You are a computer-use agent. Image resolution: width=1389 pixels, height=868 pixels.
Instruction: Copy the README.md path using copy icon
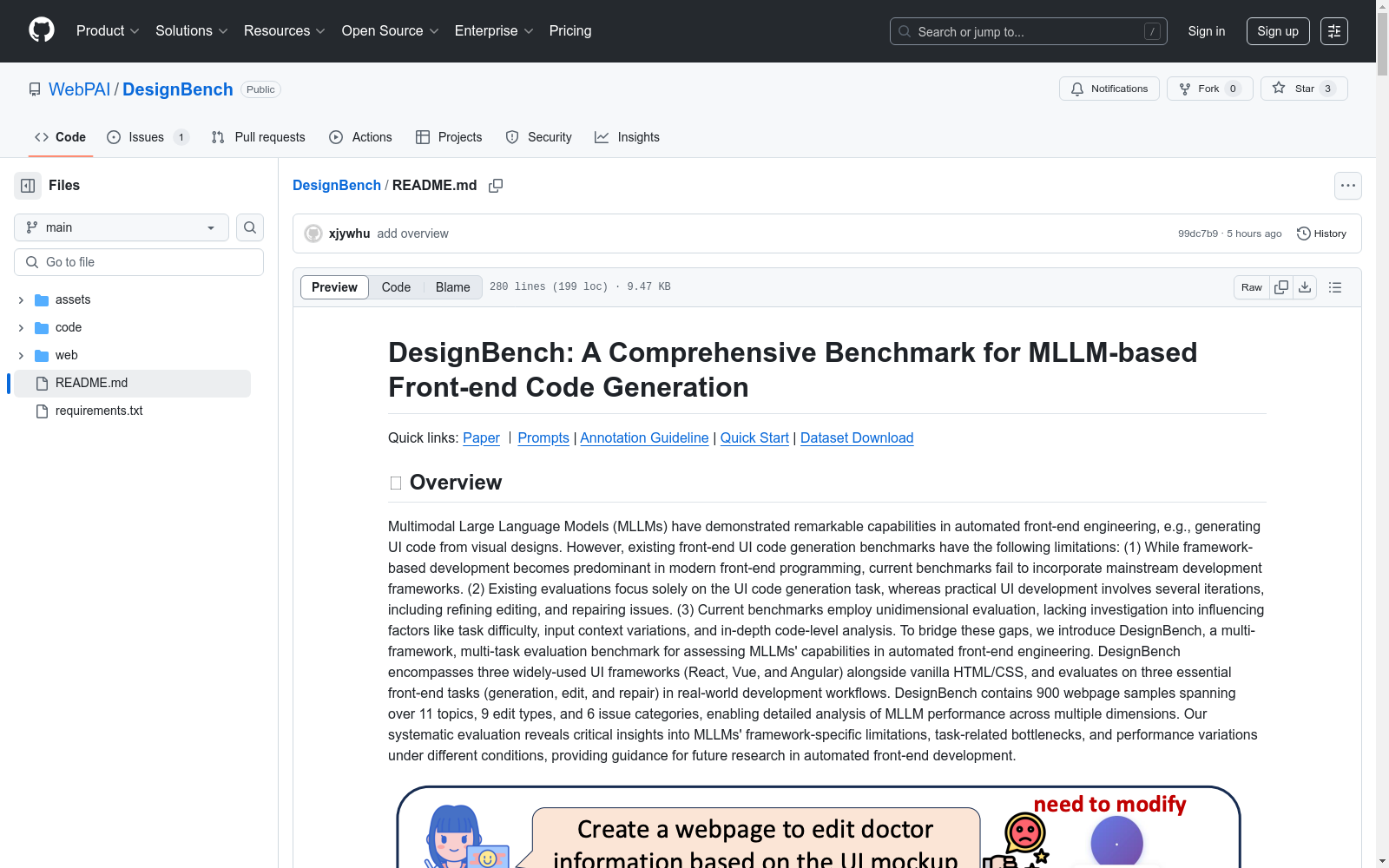496,185
